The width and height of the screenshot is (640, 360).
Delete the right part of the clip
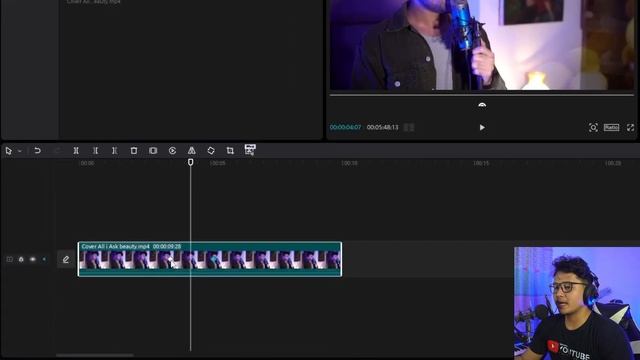(114, 151)
